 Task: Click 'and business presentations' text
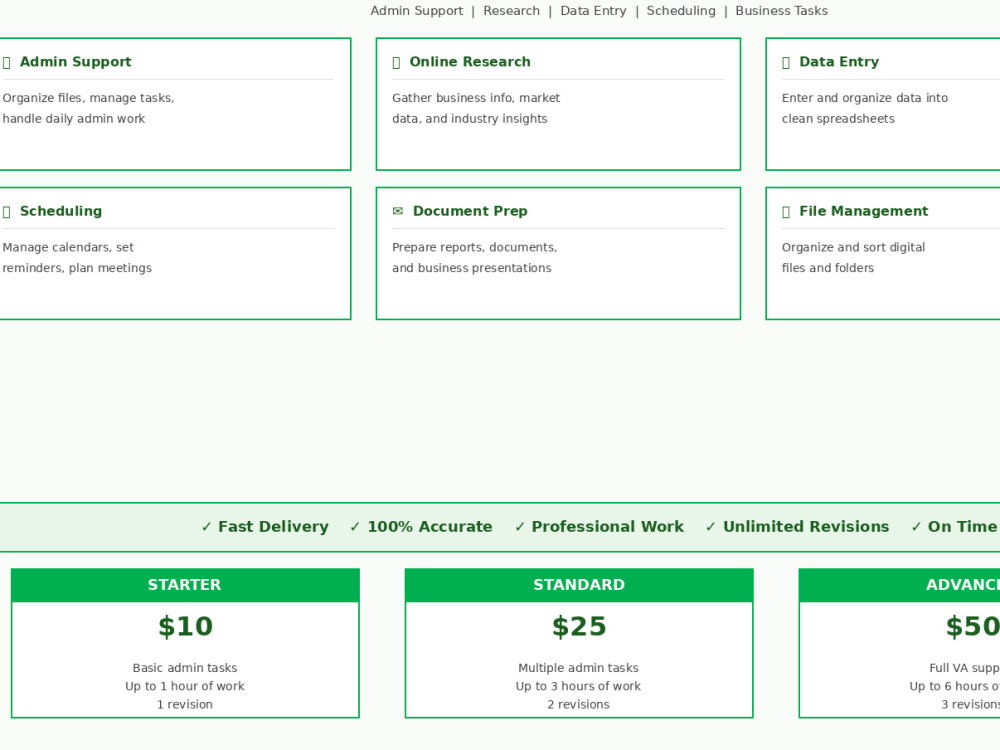[x=472, y=268]
